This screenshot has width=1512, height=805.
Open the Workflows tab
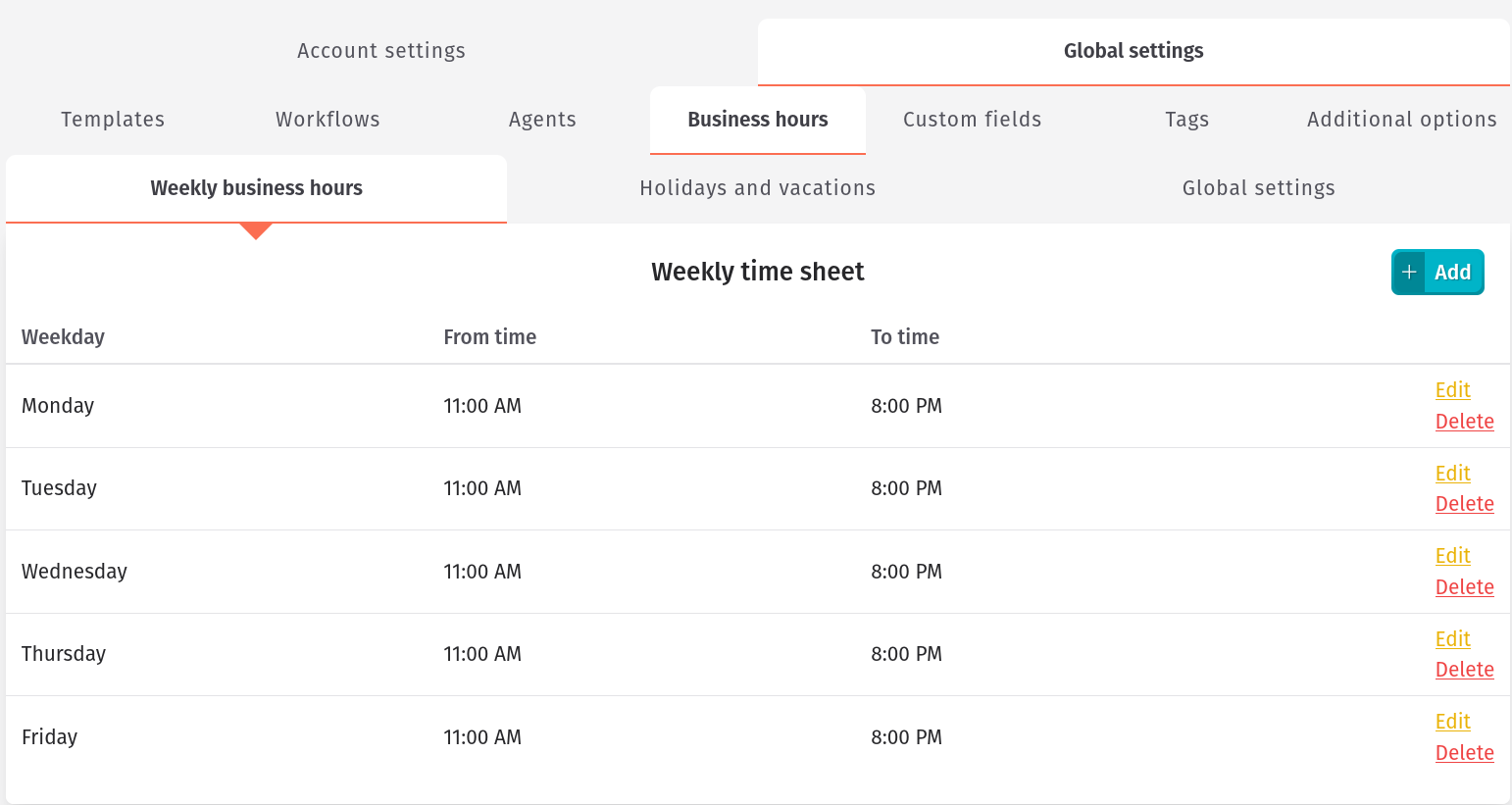328,120
